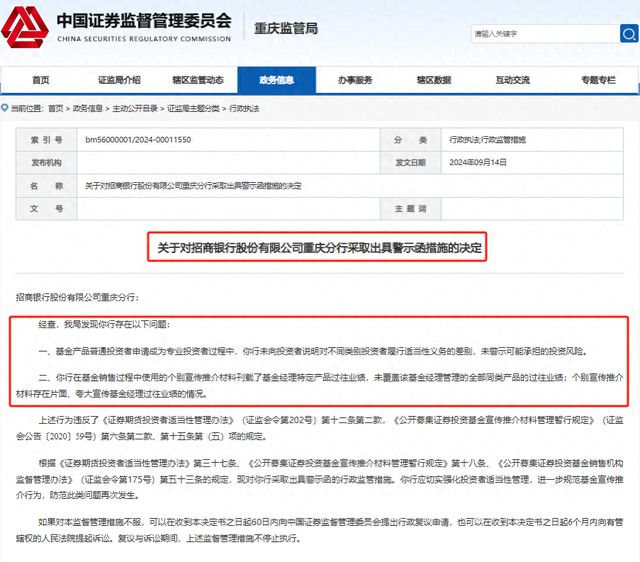Click the paragraph beginning 根据《证券期货投资者适当性管理办法》

pos(320,479)
